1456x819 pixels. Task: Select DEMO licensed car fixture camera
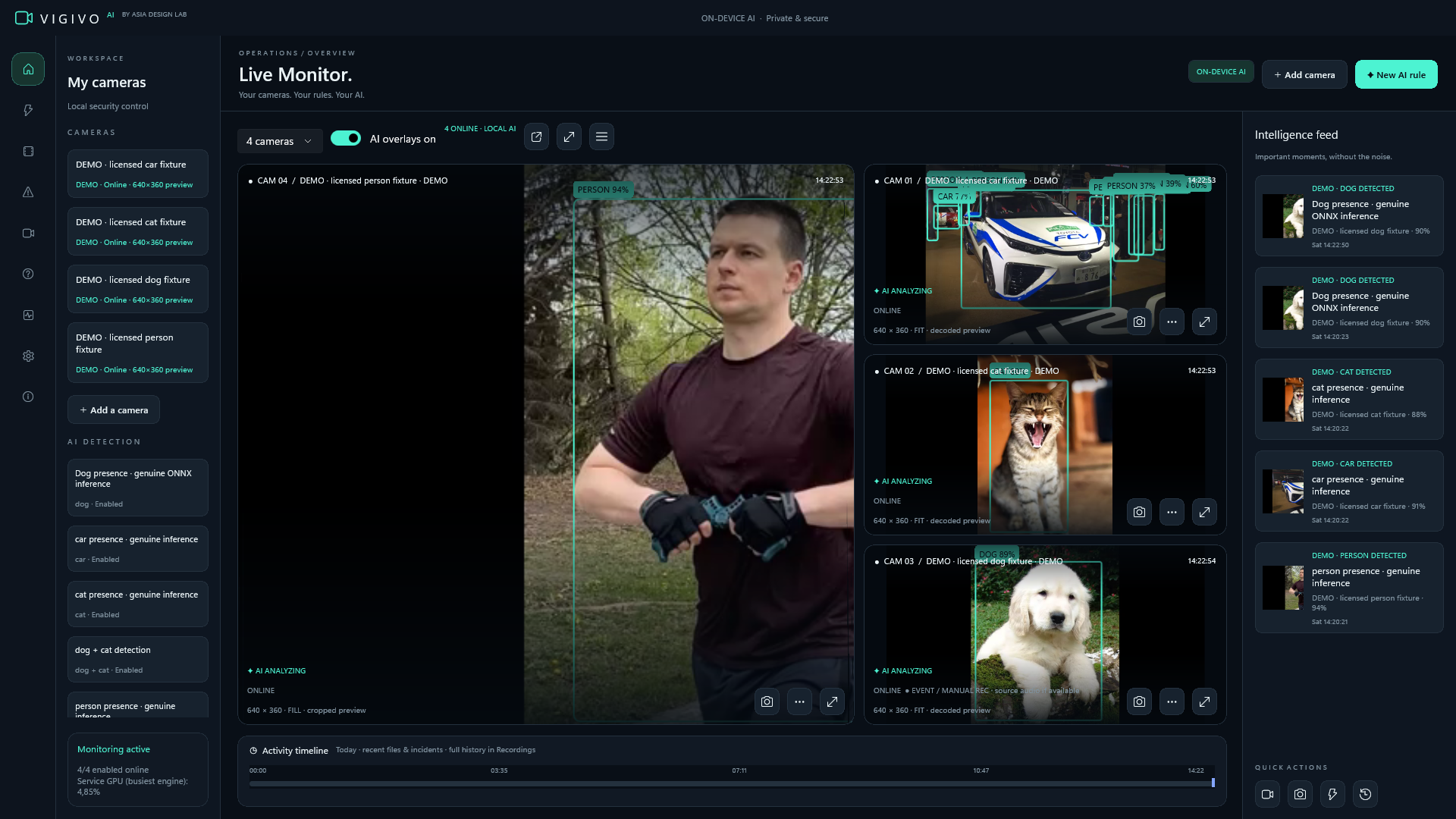138,174
